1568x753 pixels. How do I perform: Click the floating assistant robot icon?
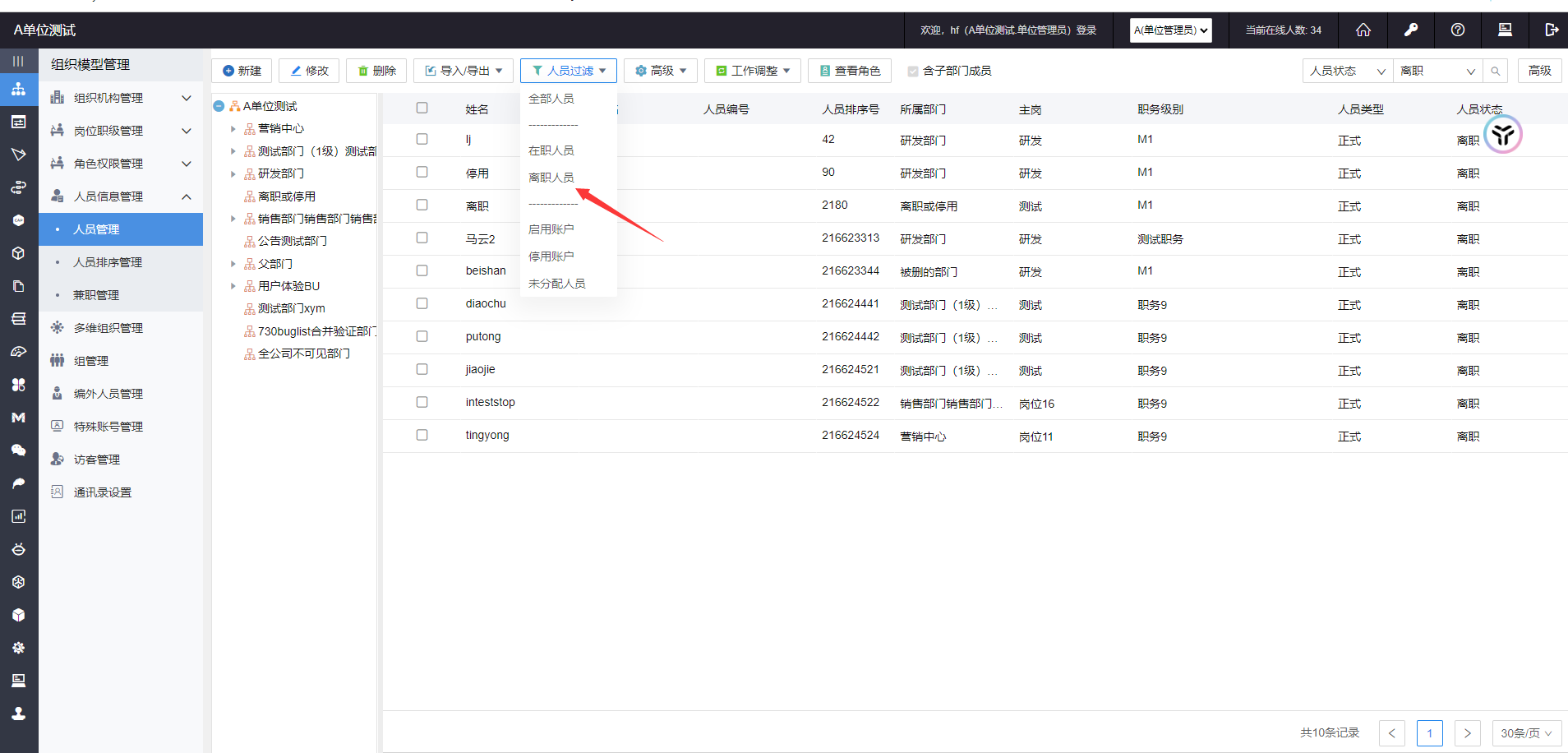click(1503, 136)
